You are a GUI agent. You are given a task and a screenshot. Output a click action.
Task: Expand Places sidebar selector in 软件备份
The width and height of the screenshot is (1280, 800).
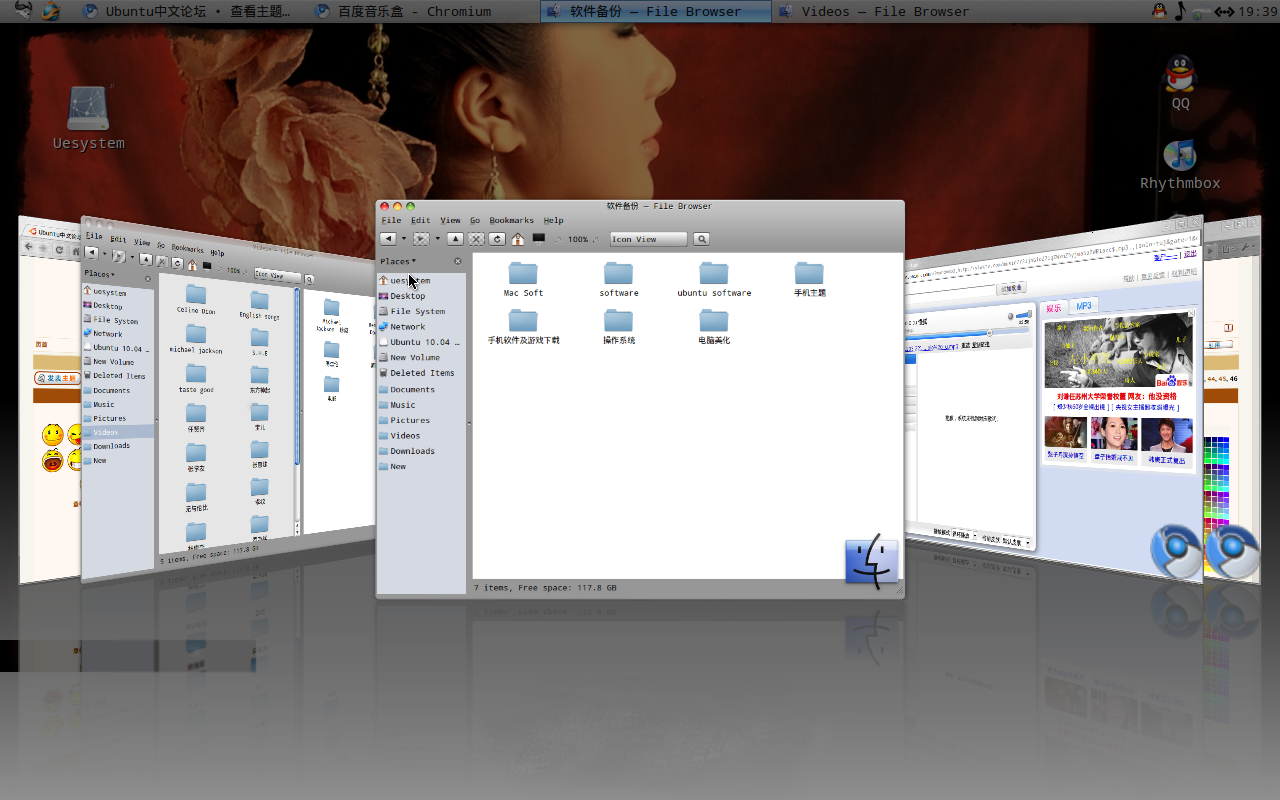point(398,261)
